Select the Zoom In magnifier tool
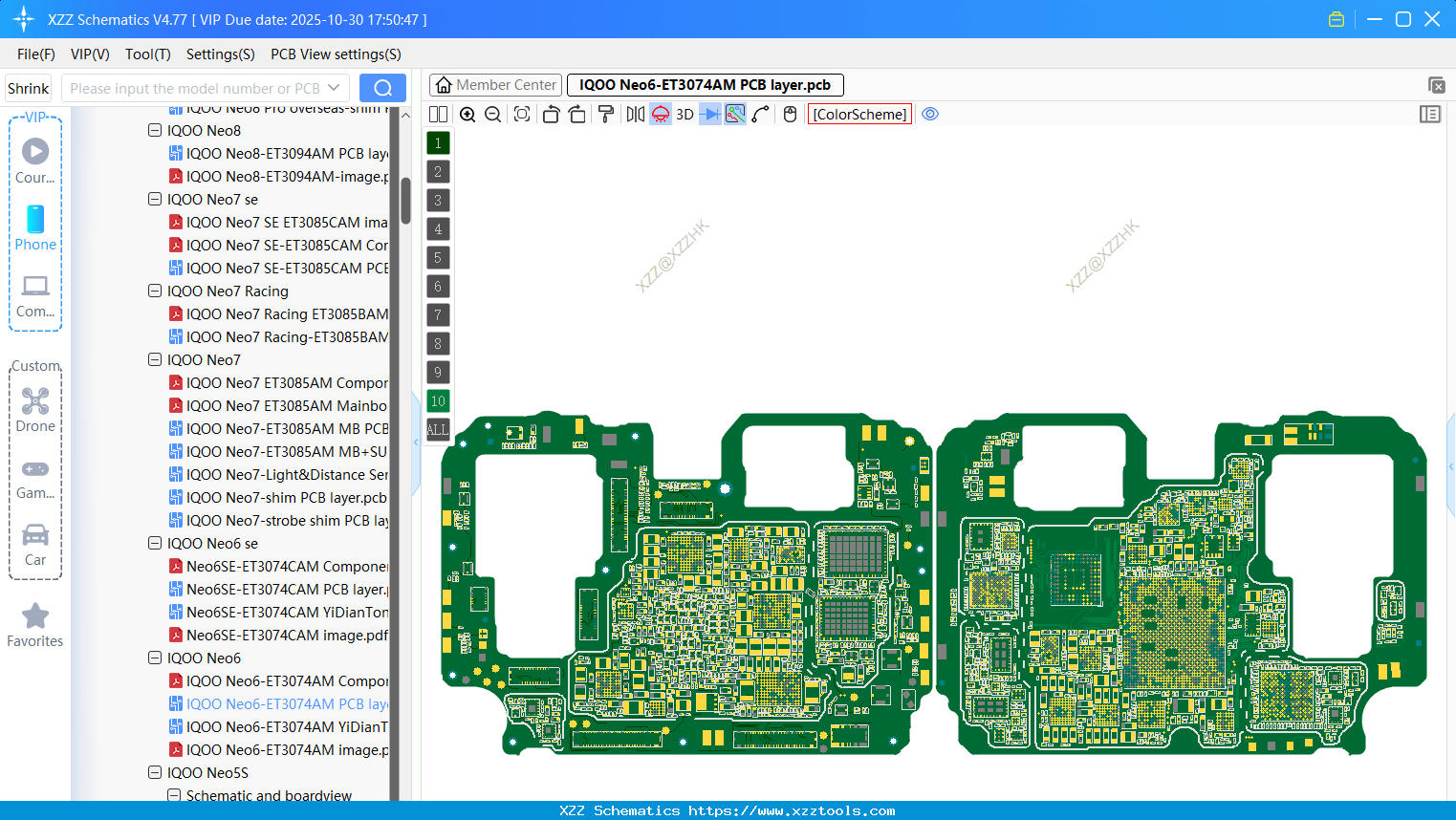The width and height of the screenshot is (1456, 820). pos(468,114)
